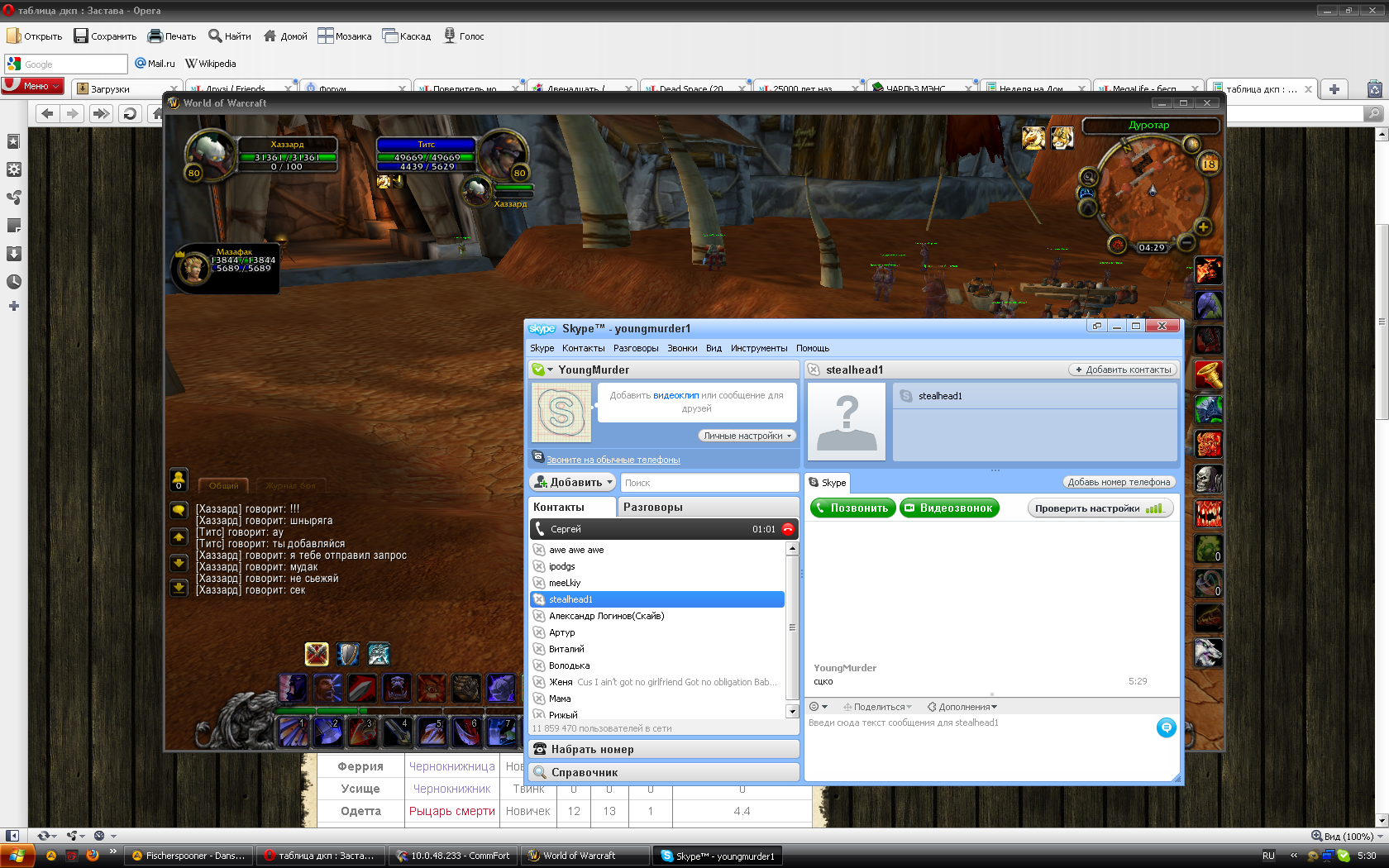
Task: Select Общий chat tab in WoW
Action: (223, 485)
